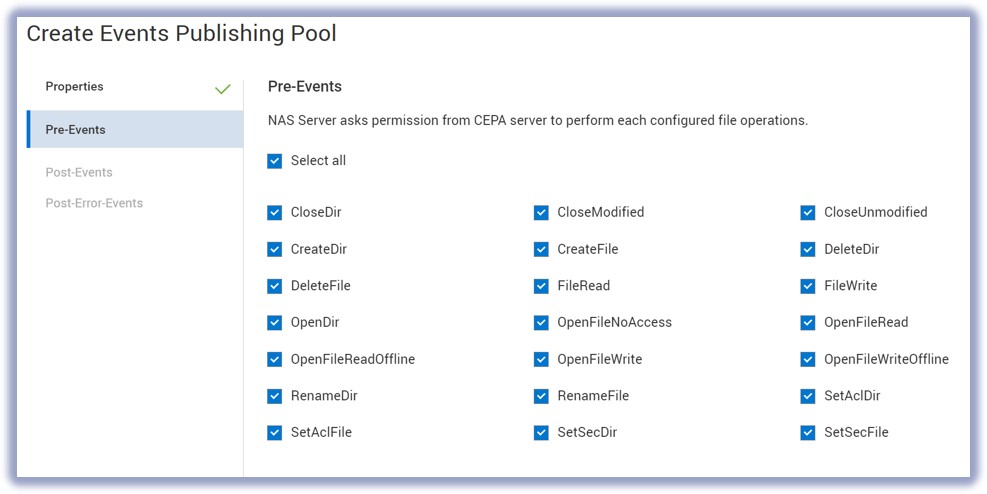Screen dimensions: 987x494
Task: Disable the FileWrite event checkbox
Action: coord(808,286)
